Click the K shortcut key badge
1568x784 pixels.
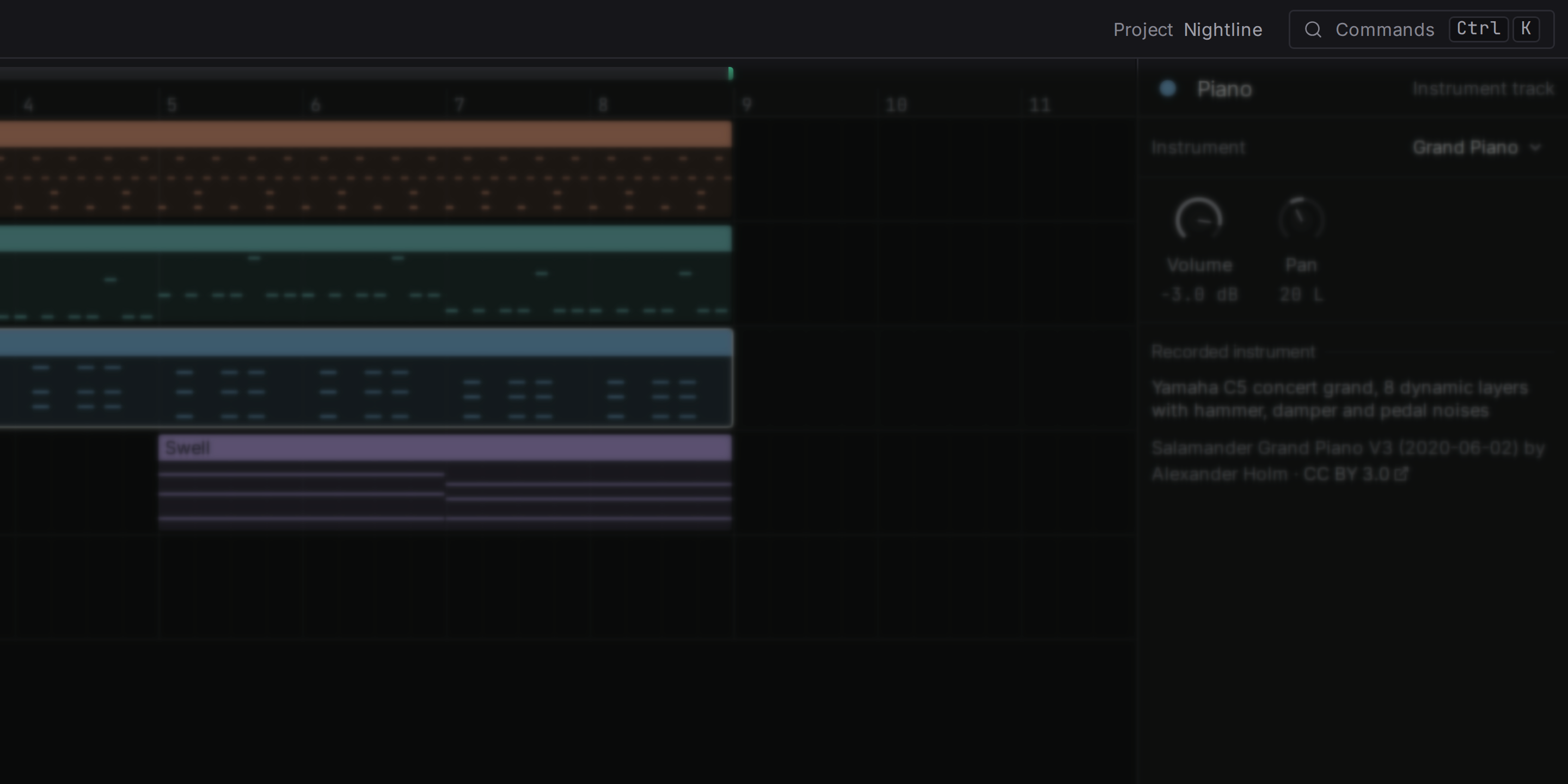pyautogui.click(x=1526, y=29)
